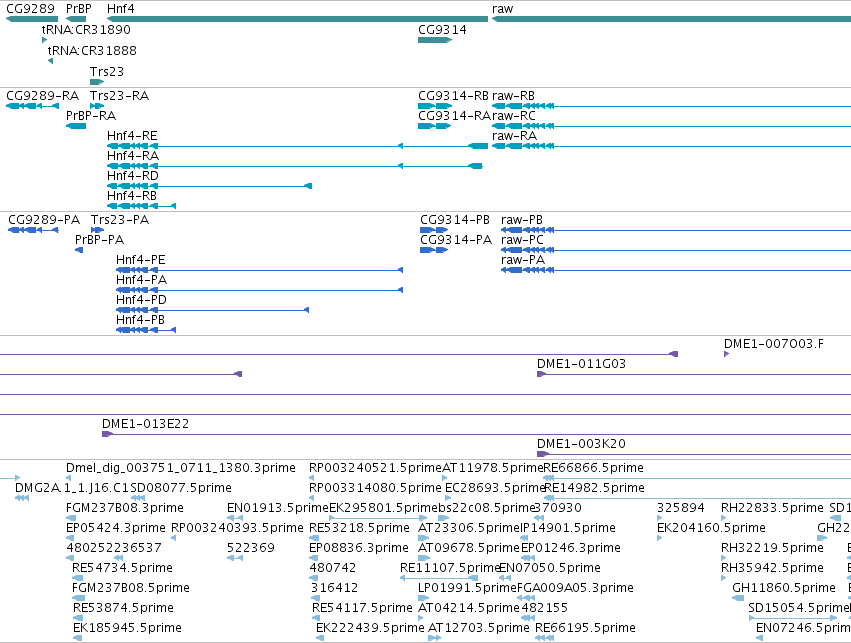Click the DME1-011G03 clone label
851x643 pixels.
(x=581, y=364)
